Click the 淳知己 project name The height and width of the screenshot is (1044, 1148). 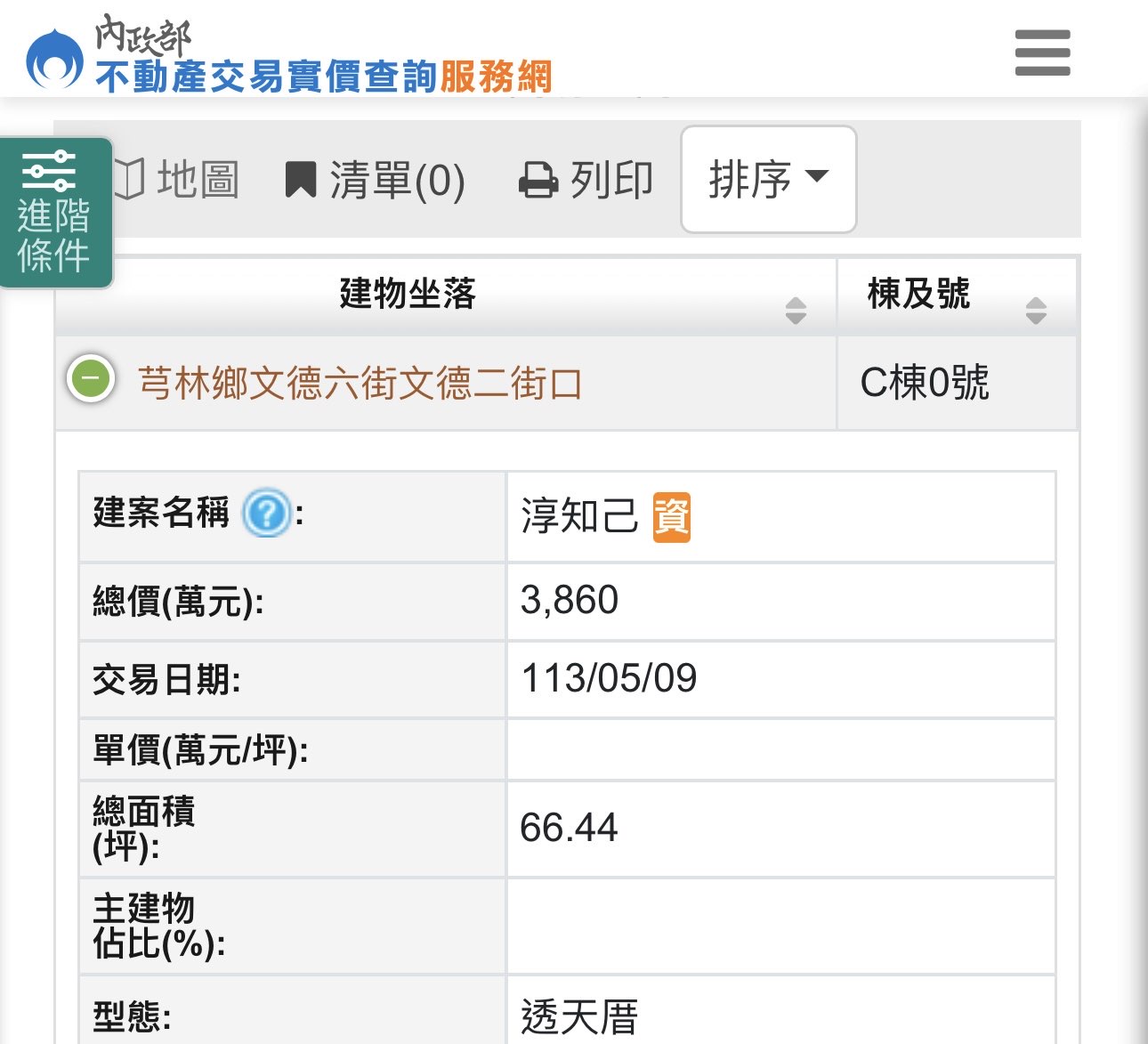point(579,516)
